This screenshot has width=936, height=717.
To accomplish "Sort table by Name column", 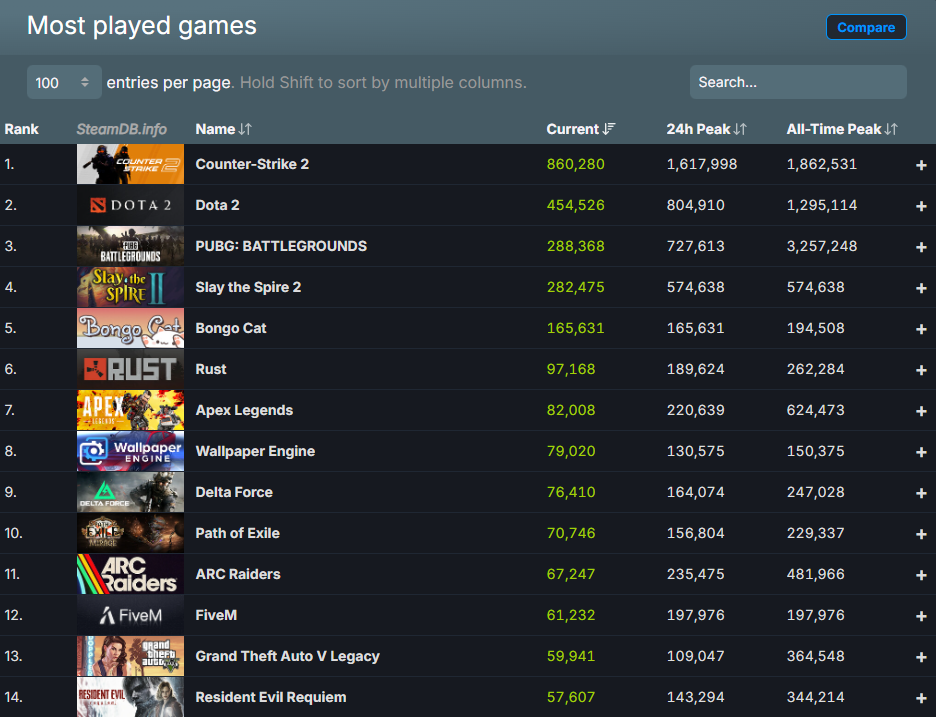I will (223, 129).
